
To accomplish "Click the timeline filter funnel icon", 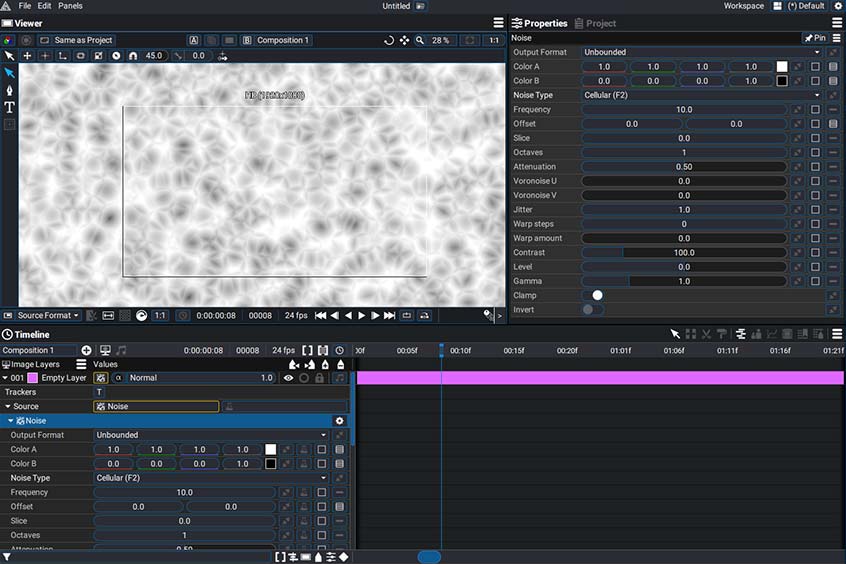I will 6,556.
